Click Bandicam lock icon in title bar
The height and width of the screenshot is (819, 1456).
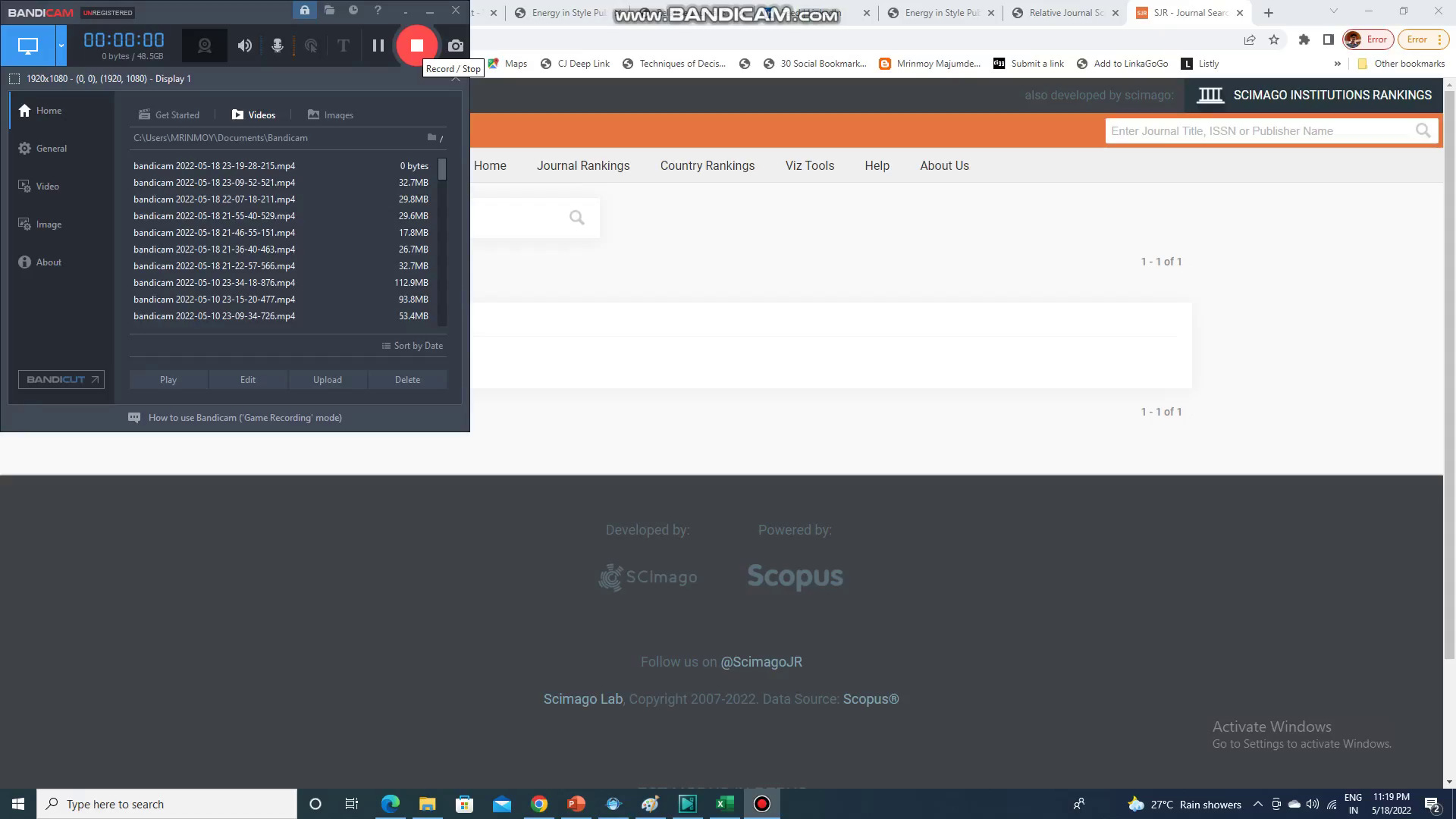(x=304, y=10)
